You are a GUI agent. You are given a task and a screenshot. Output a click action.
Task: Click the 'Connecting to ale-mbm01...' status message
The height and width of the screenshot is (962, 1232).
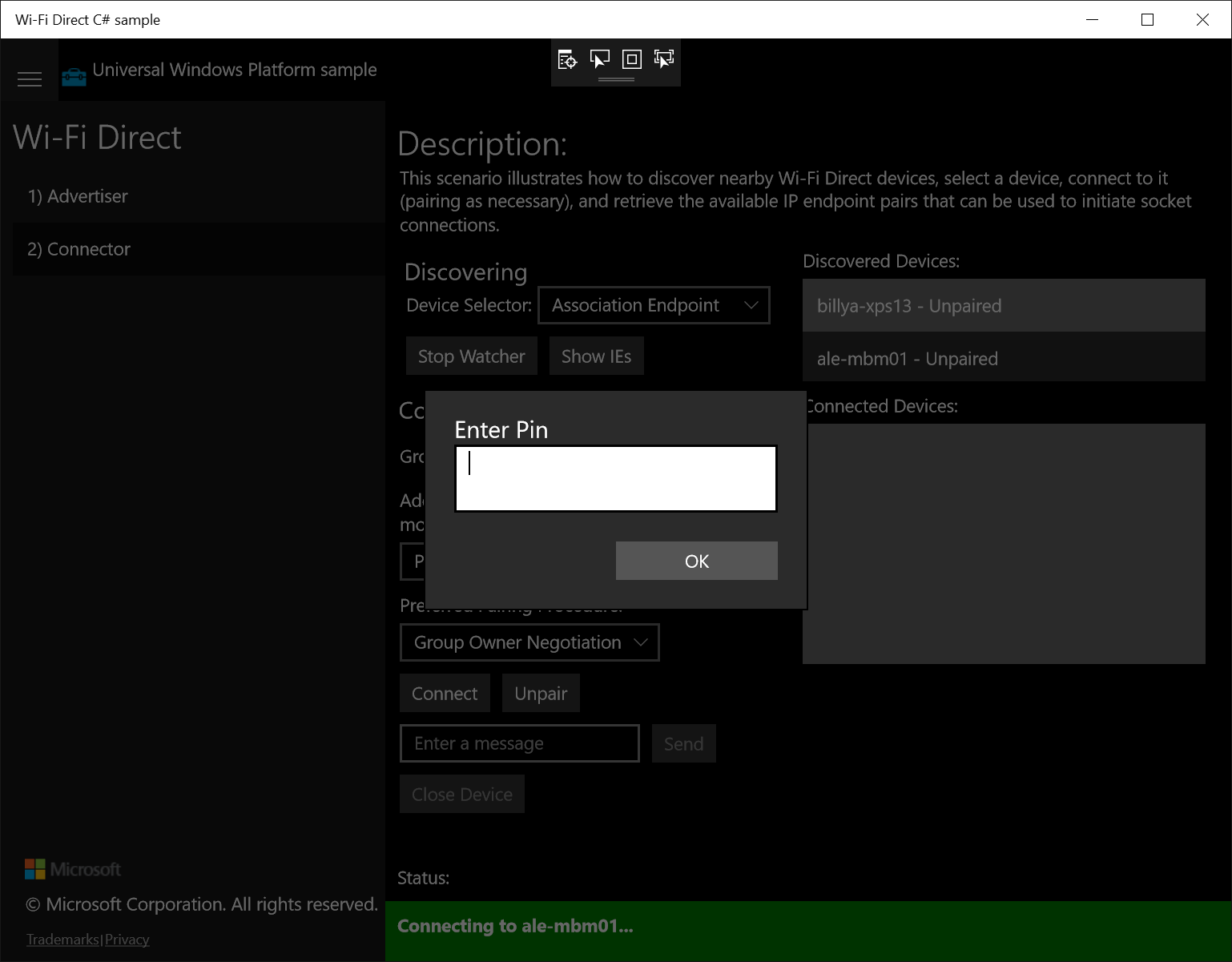tap(515, 926)
